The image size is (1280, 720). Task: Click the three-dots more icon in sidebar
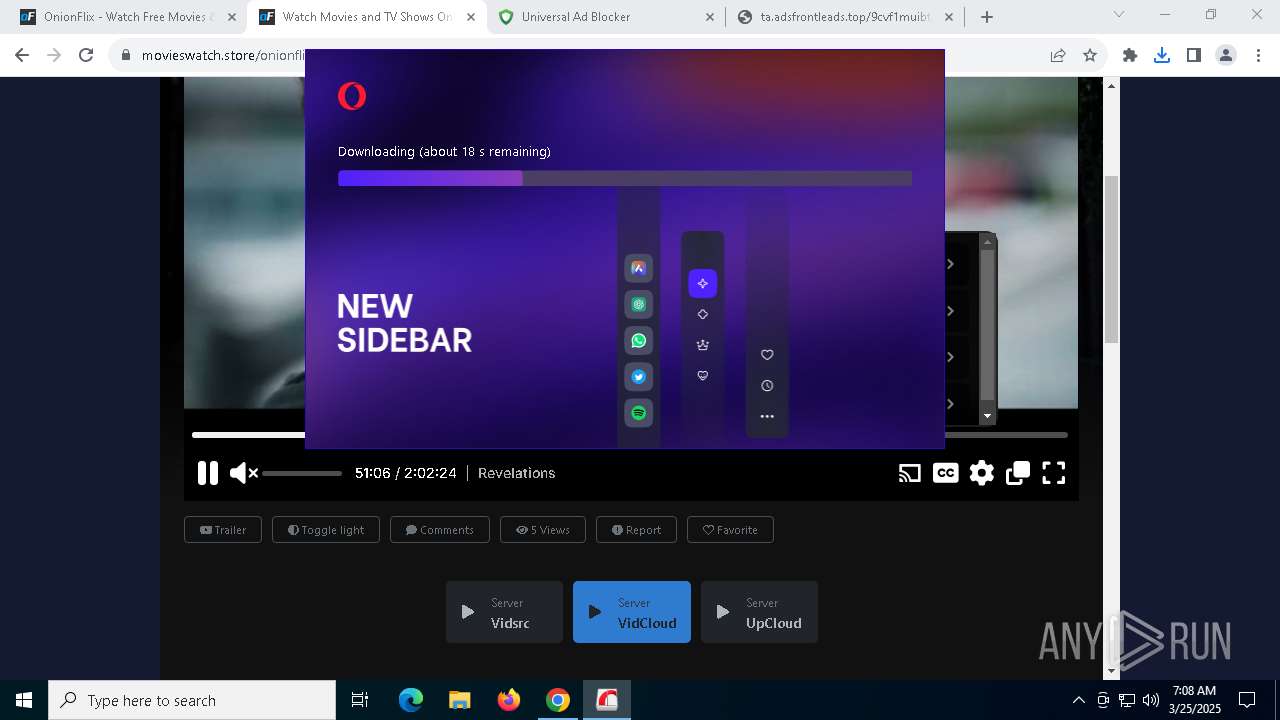tap(767, 417)
